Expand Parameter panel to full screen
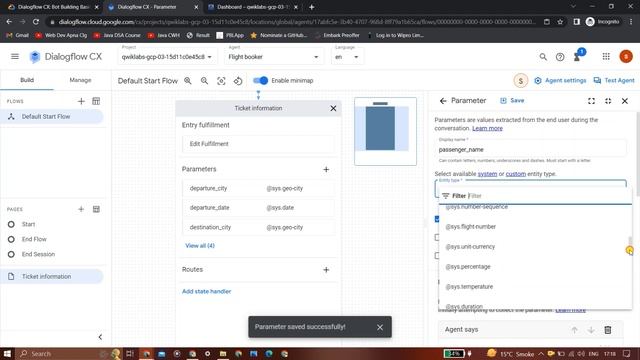This screenshot has width=640, height=360. tap(591, 101)
